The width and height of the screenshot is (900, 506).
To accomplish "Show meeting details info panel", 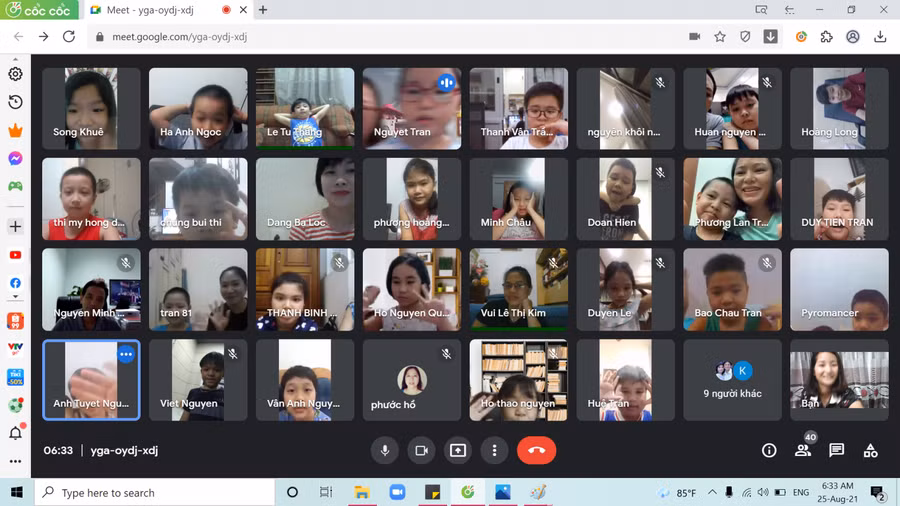I will 769,450.
